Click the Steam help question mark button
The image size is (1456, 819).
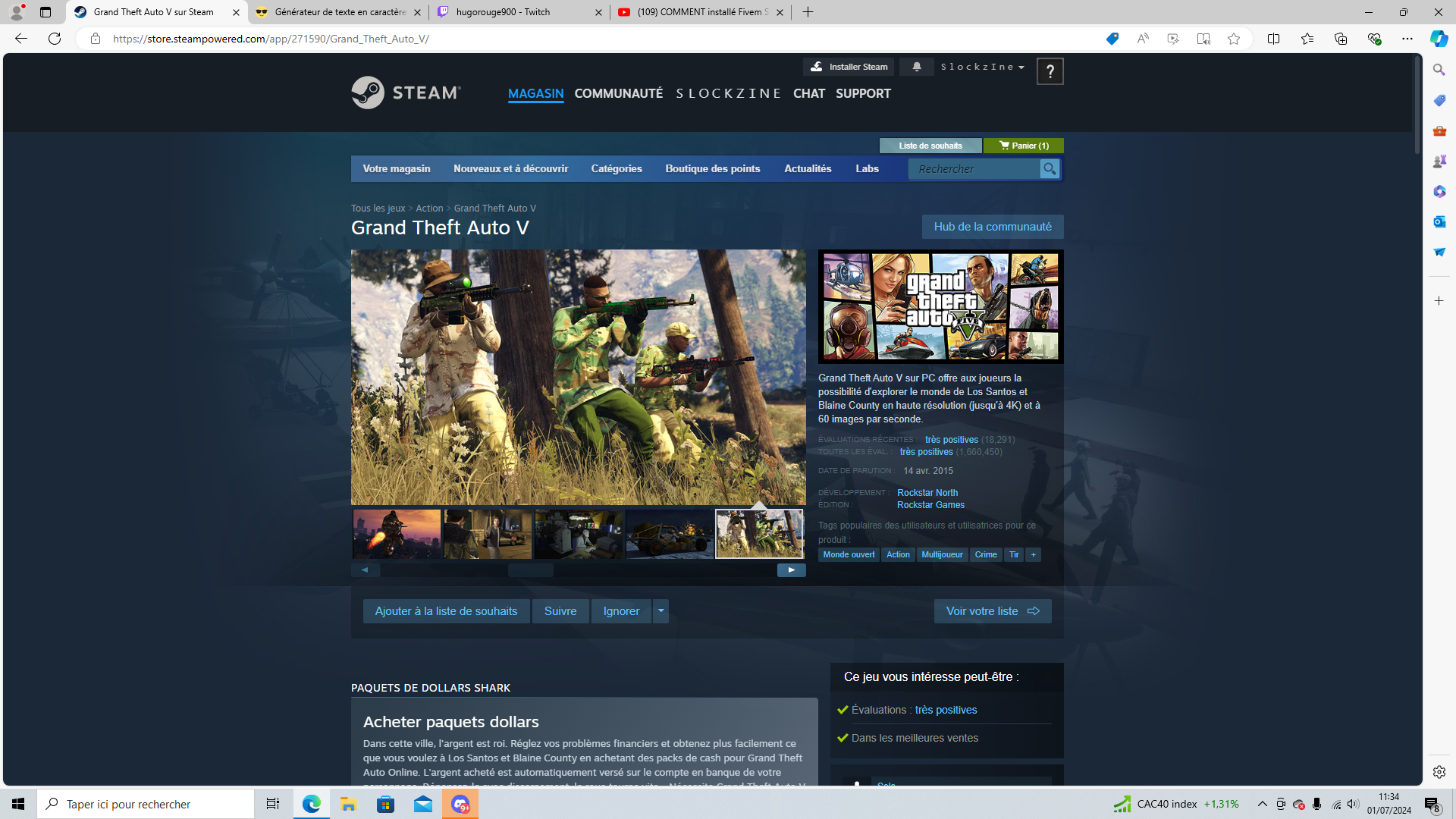(1050, 71)
